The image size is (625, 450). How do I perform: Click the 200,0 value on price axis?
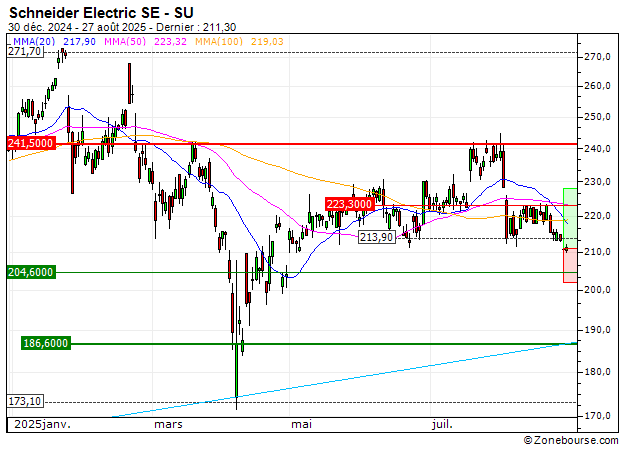click(x=597, y=290)
